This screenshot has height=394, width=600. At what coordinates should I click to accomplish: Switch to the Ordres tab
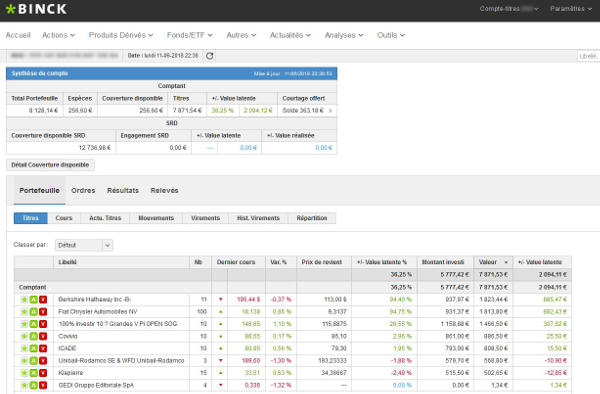pyautogui.click(x=83, y=190)
